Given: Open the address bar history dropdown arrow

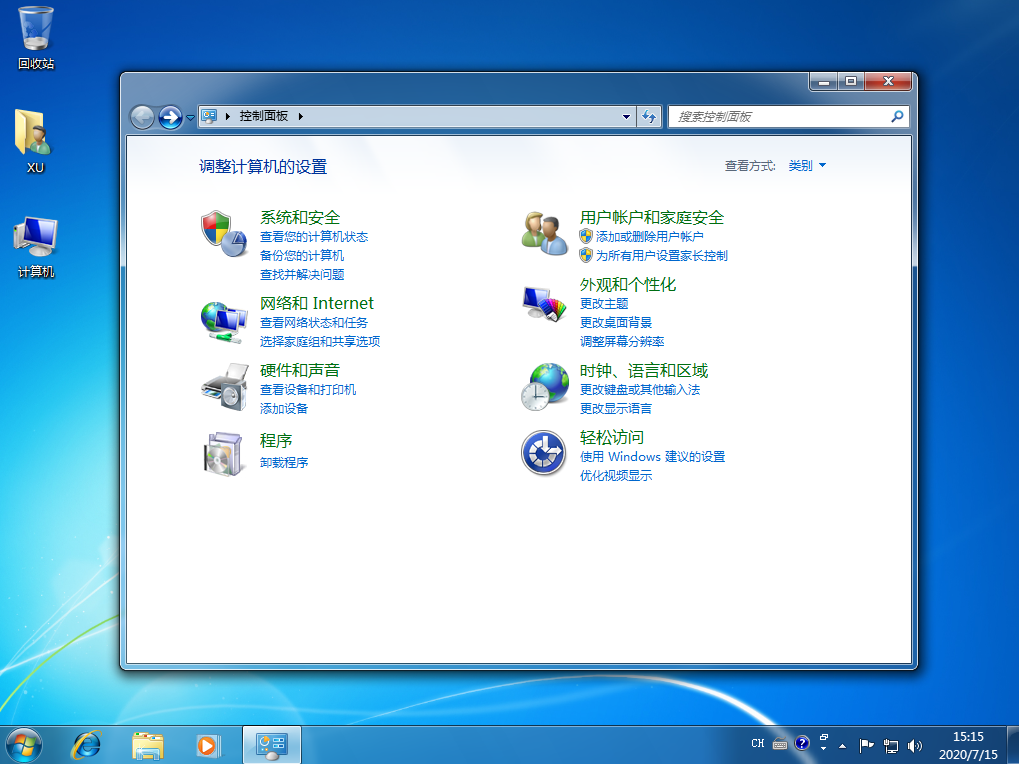Looking at the screenshot, I should pos(627,117).
